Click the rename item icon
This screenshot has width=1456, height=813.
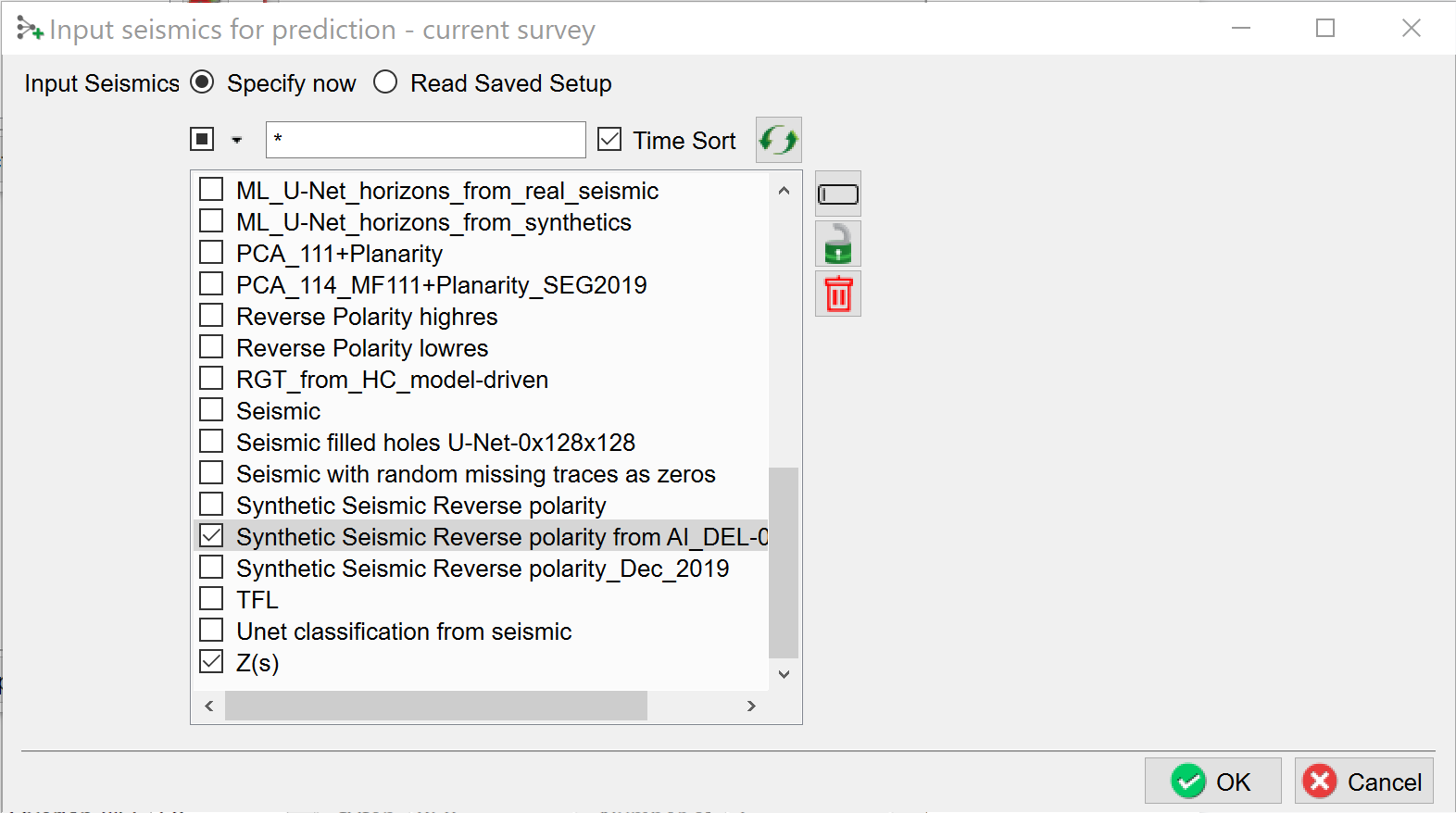coord(838,194)
